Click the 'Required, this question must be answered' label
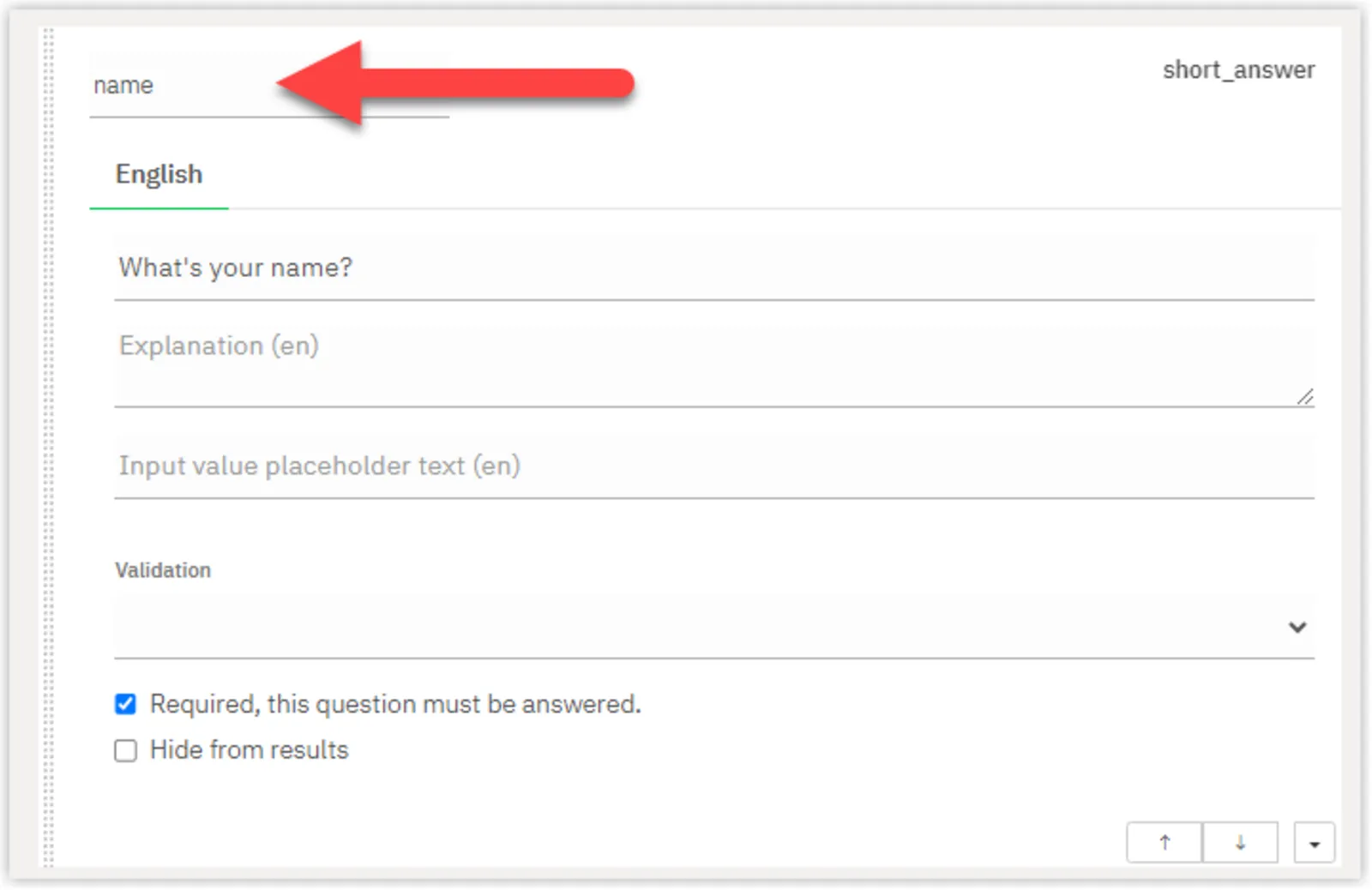 click(x=394, y=703)
